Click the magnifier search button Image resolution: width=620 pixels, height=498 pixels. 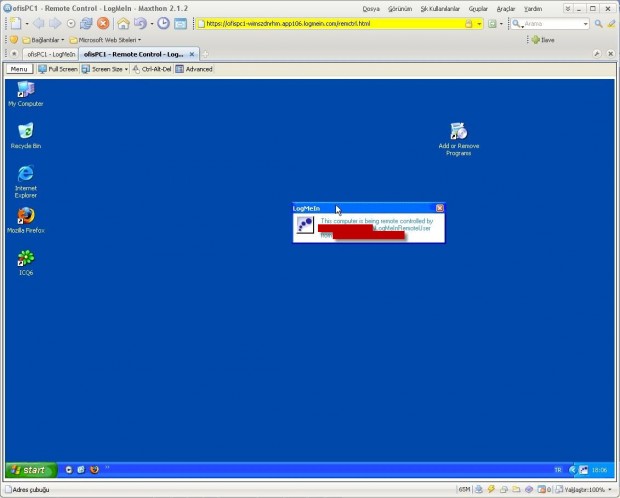(599, 24)
